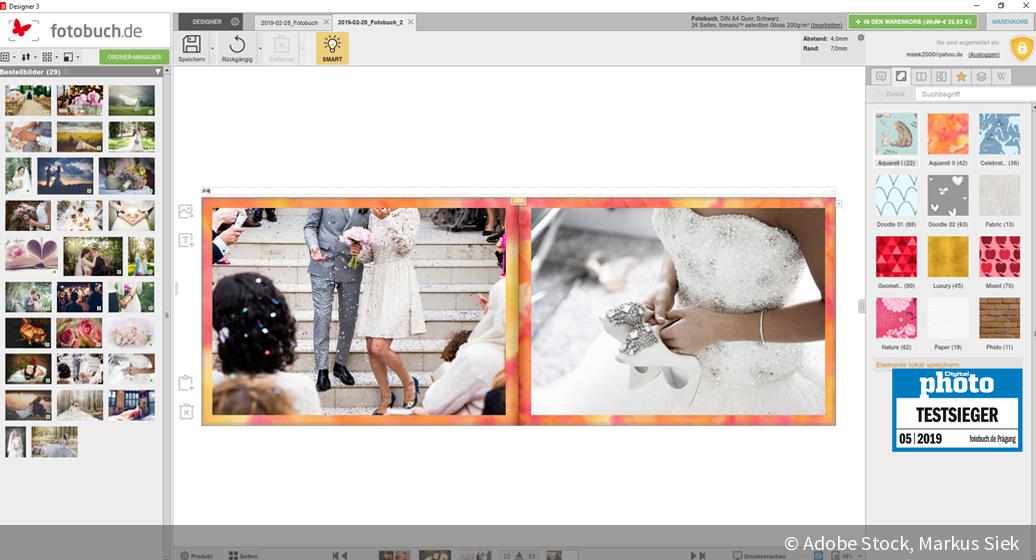The height and width of the screenshot is (560, 1036).
Task: Save the project with the Speichern icon
Action: click(192, 48)
